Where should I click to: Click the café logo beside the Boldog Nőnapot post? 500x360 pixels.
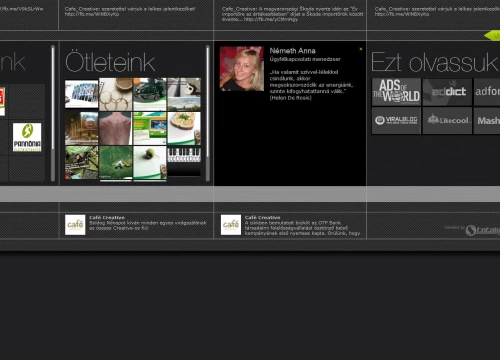click(x=75, y=225)
